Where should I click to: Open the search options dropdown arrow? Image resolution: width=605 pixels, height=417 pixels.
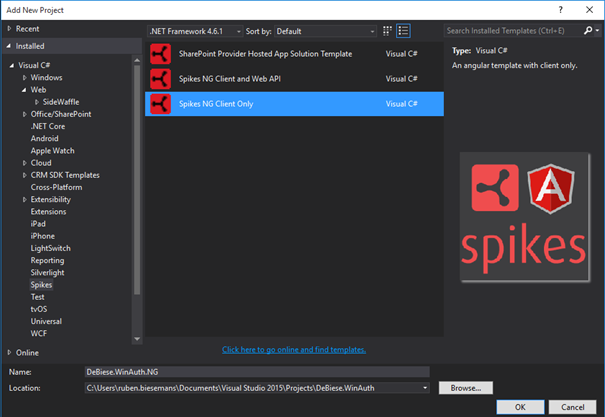click(597, 30)
